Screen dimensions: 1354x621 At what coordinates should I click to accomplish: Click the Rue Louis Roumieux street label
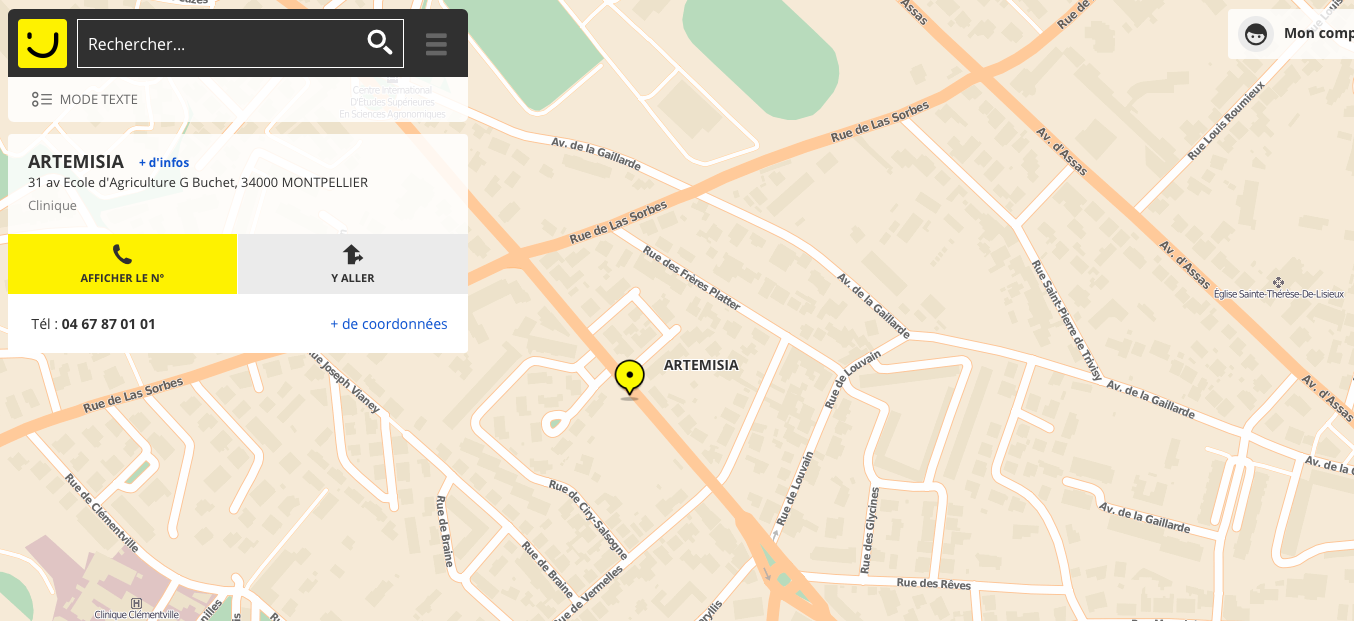tap(1225, 121)
